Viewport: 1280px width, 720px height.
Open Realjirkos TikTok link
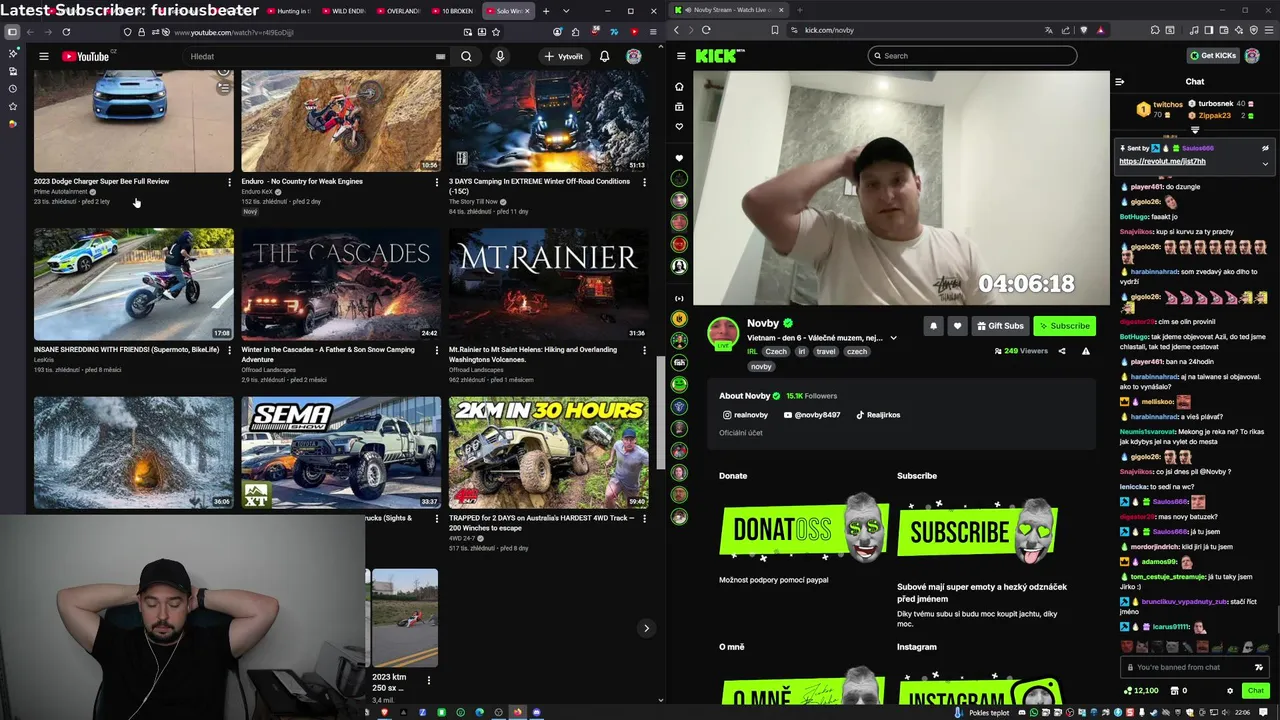click(x=878, y=415)
